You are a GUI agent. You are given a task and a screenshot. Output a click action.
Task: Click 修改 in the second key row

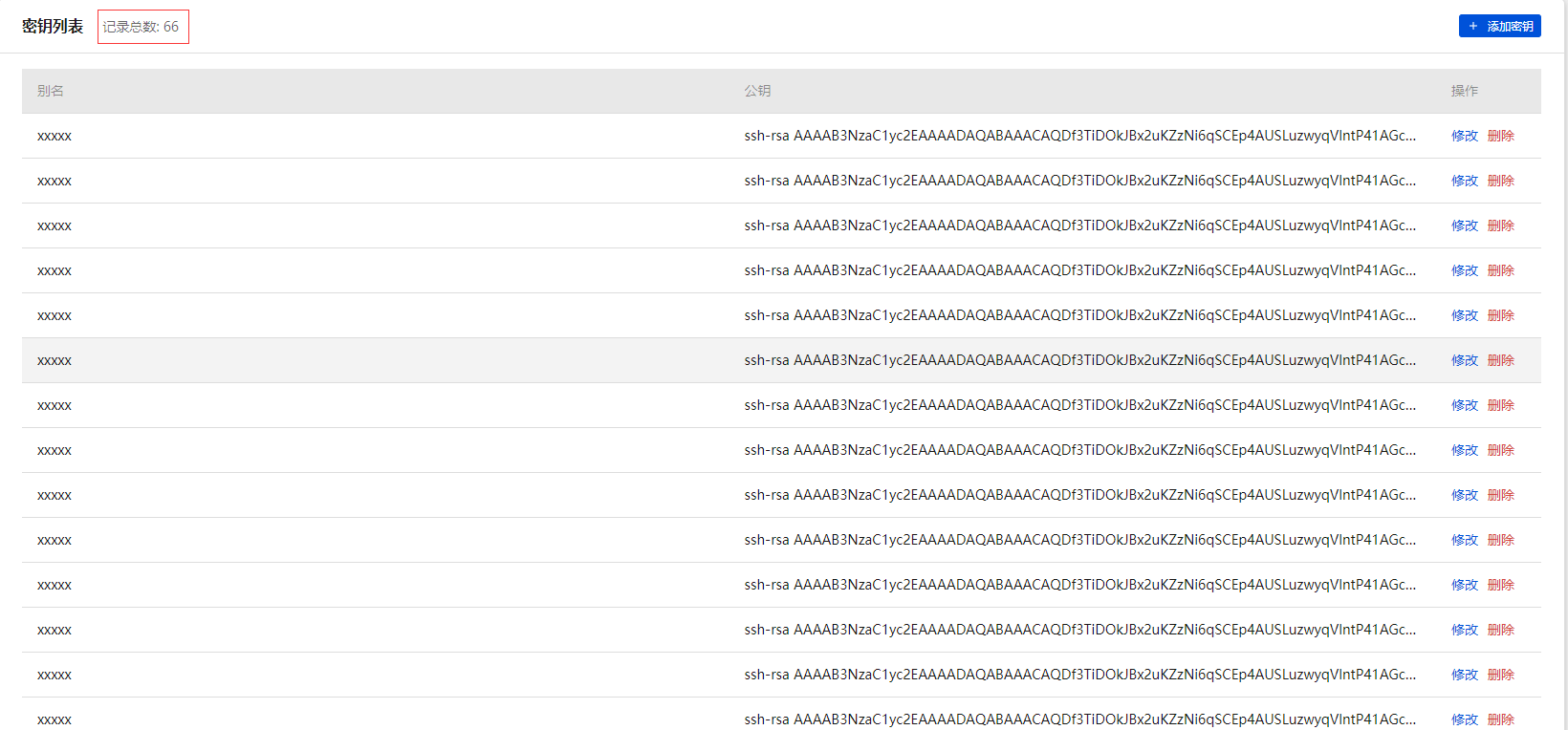click(1464, 181)
